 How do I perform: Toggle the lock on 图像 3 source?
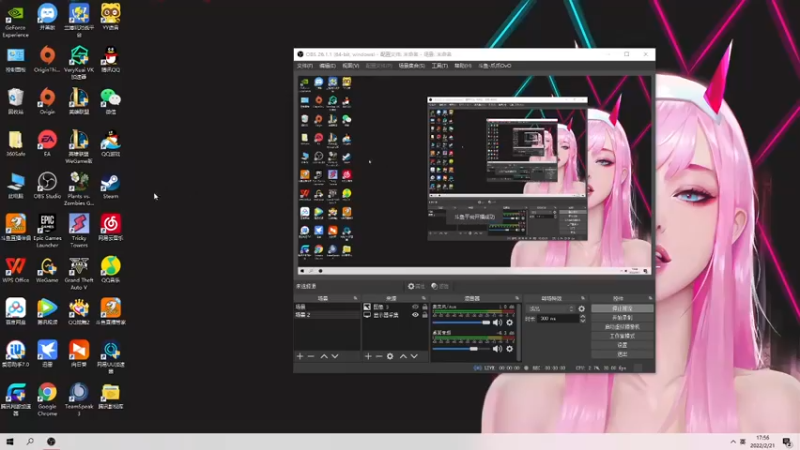424,307
